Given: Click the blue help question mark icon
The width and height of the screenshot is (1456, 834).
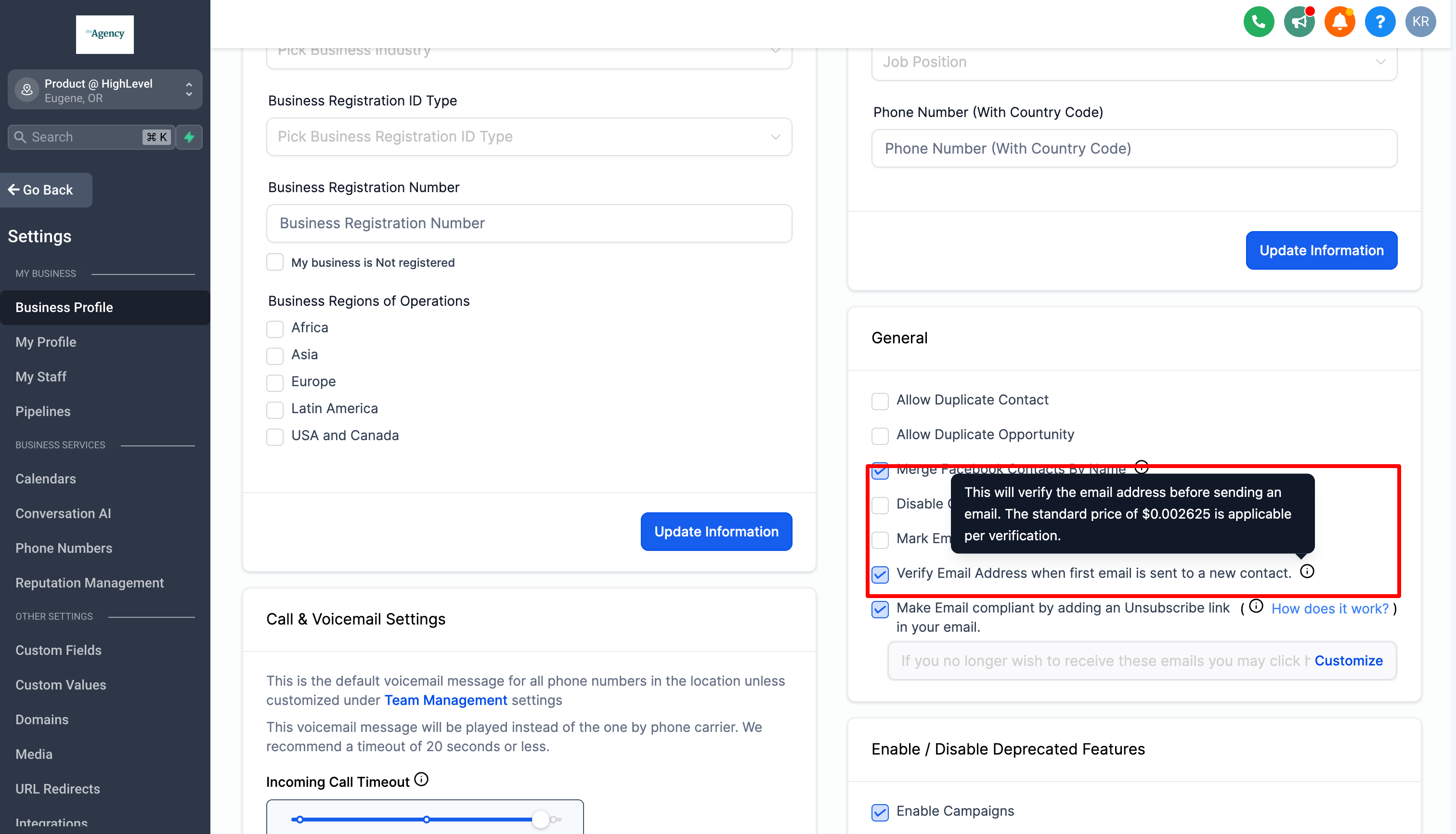Looking at the screenshot, I should click(1380, 22).
